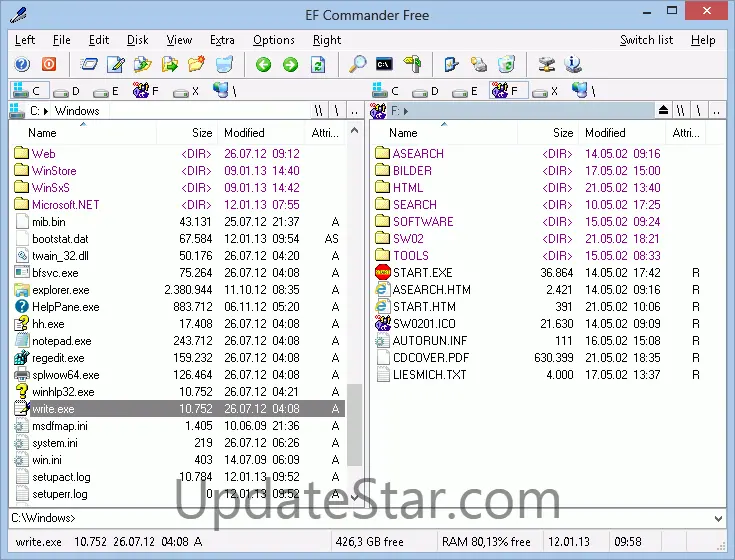
Task: Select drive F in left drive bar
Action: [x=146, y=90]
